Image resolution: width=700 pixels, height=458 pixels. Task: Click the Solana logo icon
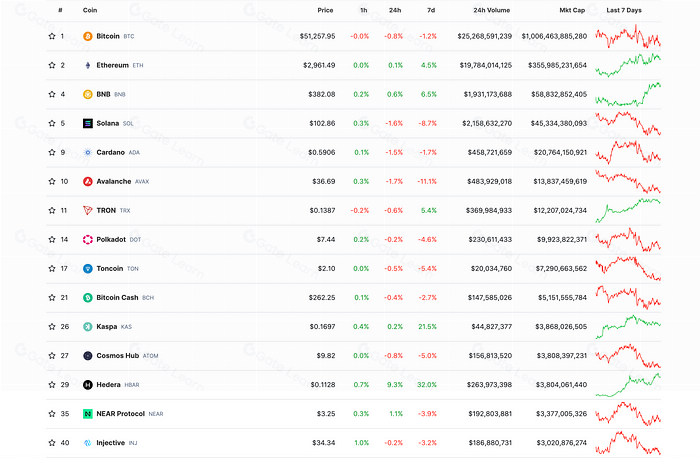(x=88, y=123)
